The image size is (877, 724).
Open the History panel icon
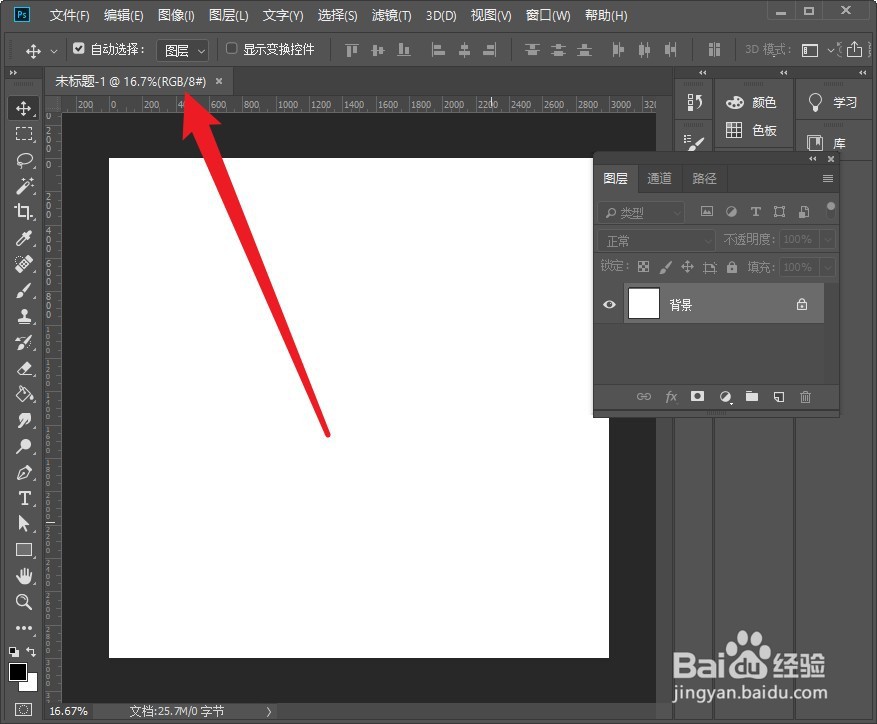694,102
